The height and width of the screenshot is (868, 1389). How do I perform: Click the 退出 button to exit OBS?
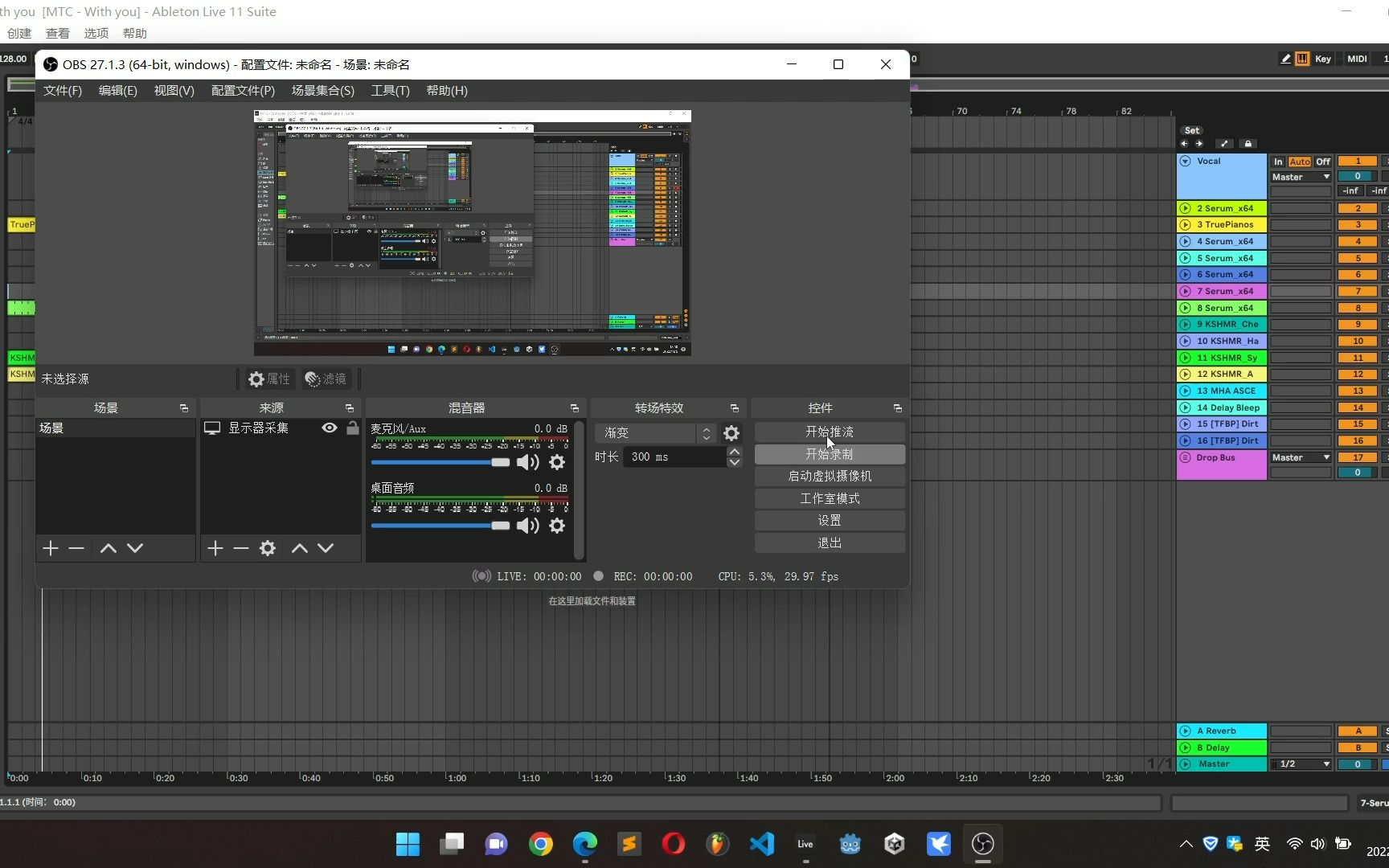click(x=830, y=543)
